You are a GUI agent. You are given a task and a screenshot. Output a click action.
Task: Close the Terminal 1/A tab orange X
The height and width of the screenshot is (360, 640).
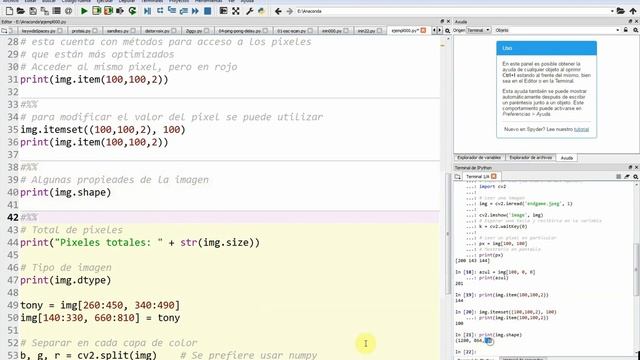(494, 176)
